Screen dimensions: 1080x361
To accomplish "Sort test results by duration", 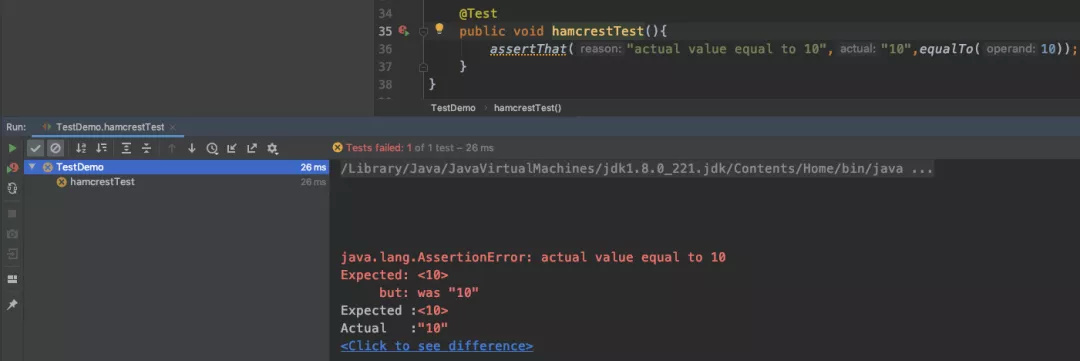I will [x=101, y=148].
